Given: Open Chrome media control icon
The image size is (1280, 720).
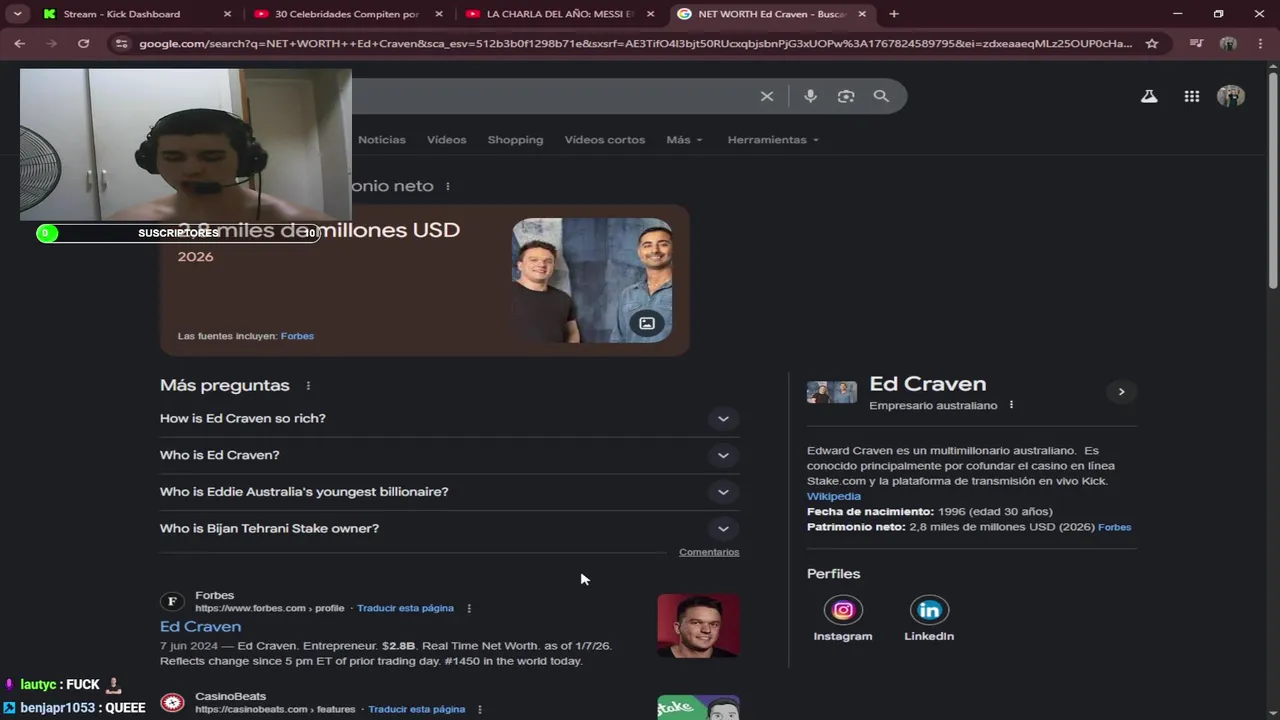Looking at the screenshot, I should click(x=1196, y=43).
